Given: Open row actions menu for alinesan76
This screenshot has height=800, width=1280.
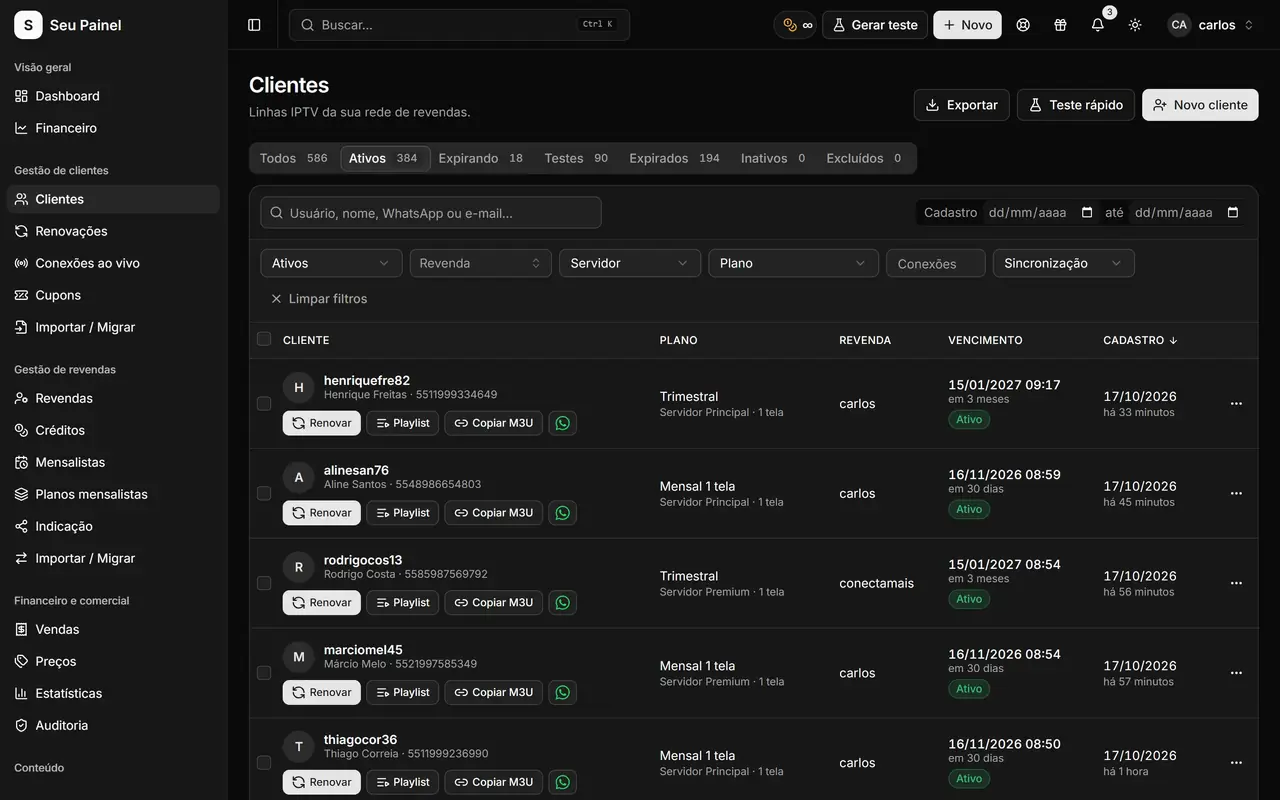Looking at the screenshot, I should [x=1236, y=494].
